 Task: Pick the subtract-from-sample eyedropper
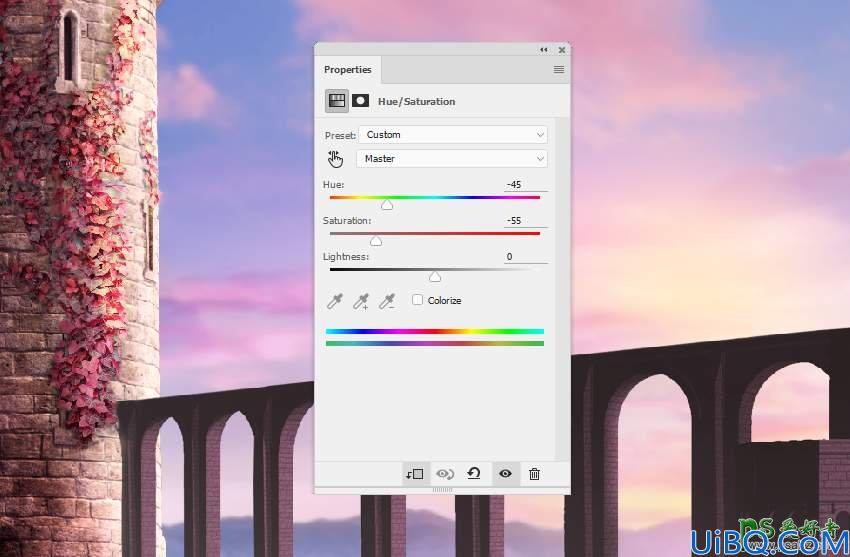pos(387,301)
